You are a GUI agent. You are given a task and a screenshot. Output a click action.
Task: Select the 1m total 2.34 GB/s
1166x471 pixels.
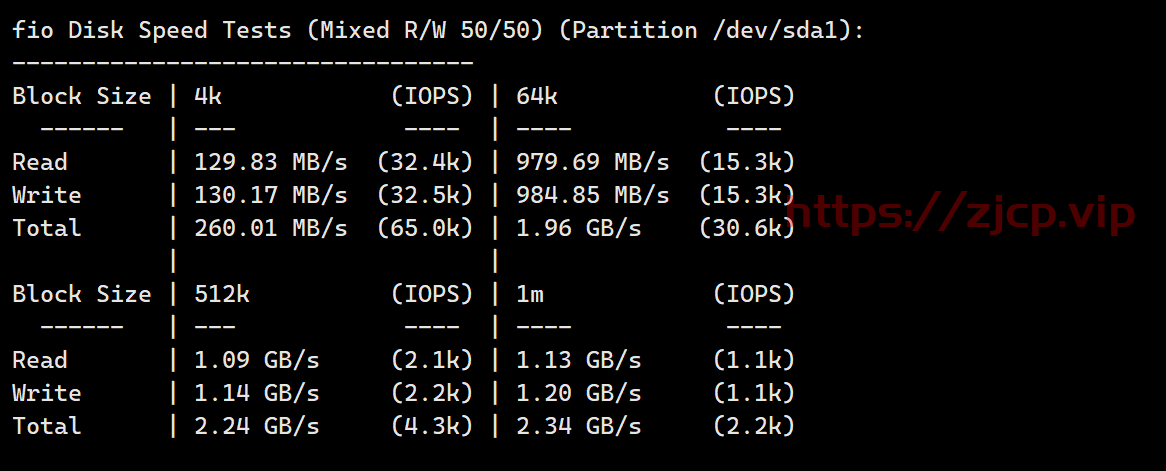click(x=579, y=426)
